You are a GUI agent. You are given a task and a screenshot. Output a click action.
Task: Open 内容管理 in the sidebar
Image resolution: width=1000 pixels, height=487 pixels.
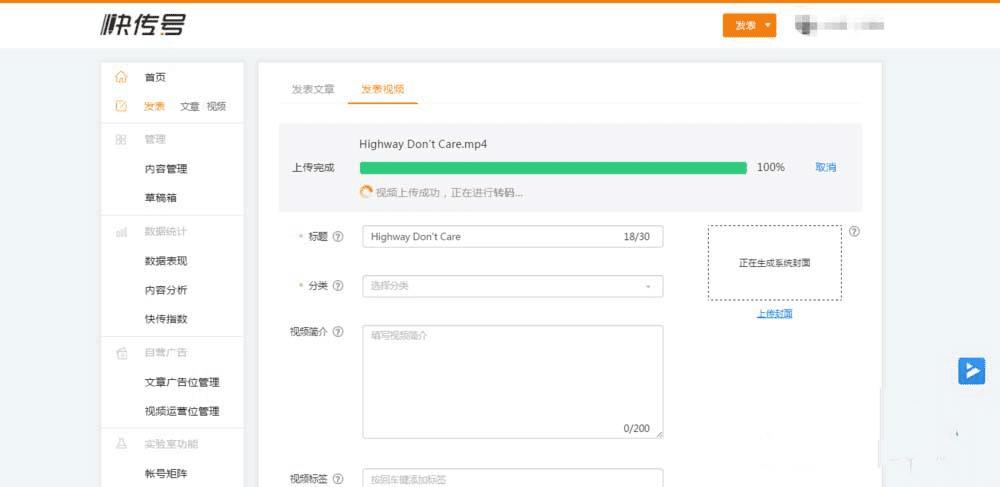click(166, 169)
